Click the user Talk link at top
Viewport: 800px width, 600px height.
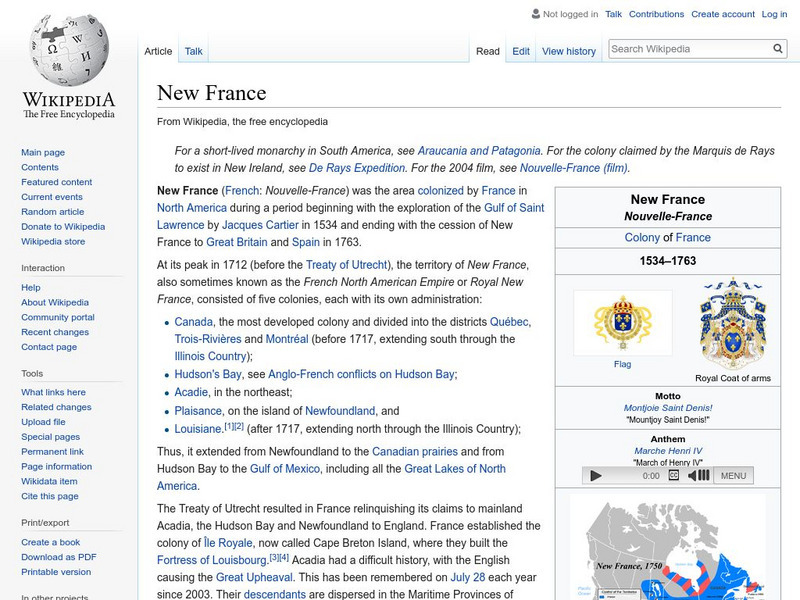[x=613, y=14]
